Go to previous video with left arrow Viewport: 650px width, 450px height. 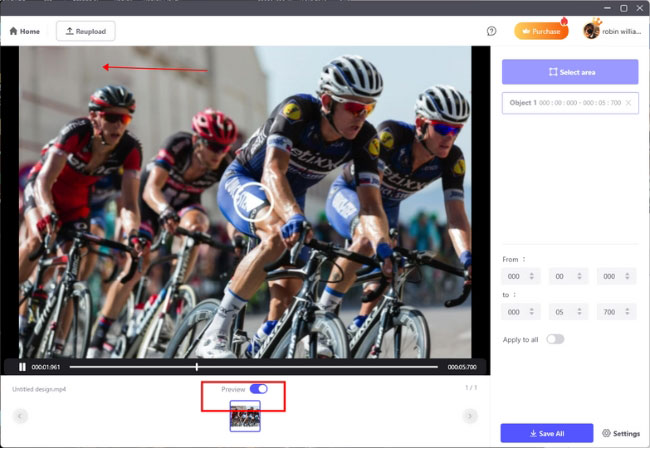coord(20,416)
